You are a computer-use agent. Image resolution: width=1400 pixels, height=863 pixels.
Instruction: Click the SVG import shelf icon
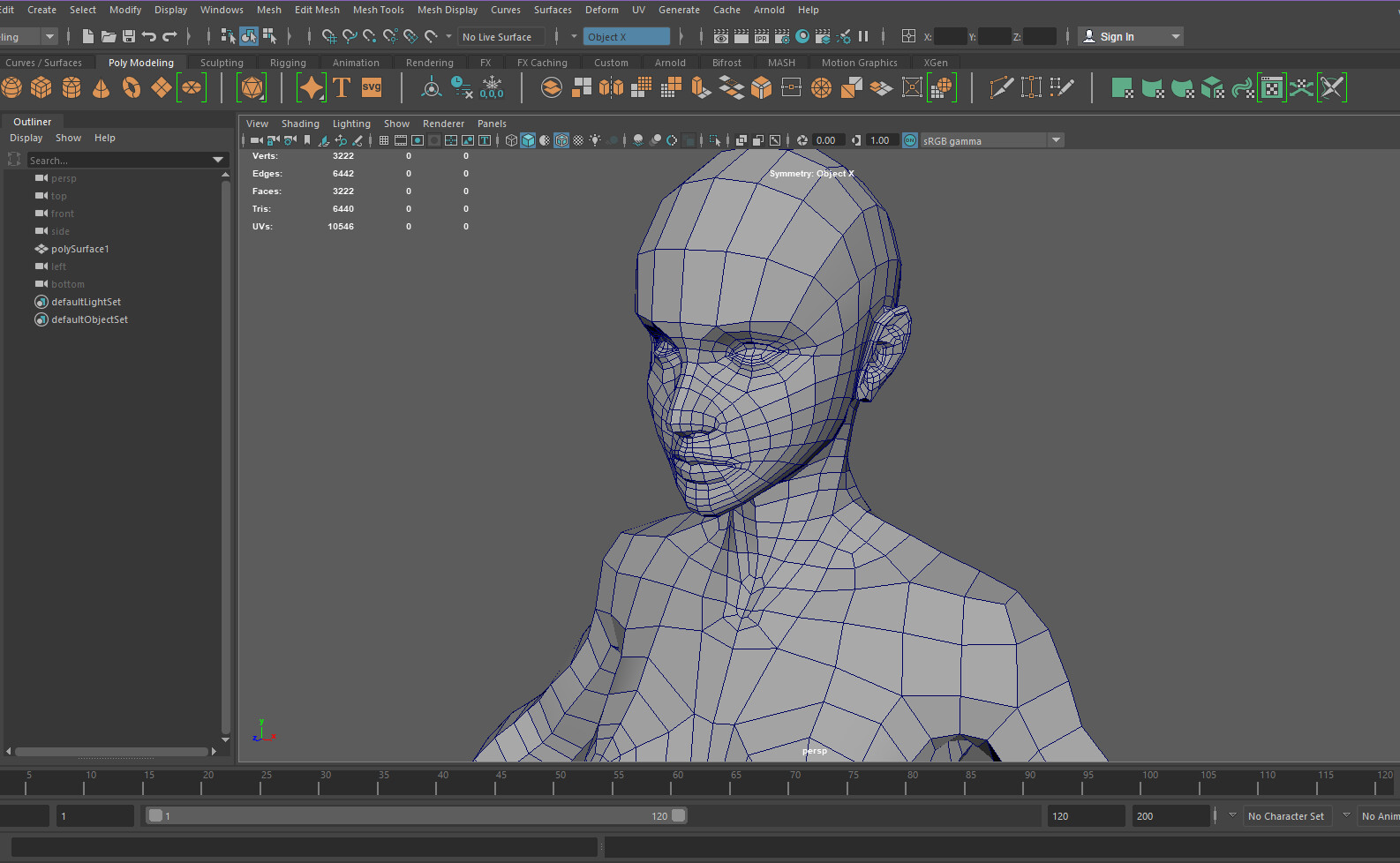coord(372,88)
